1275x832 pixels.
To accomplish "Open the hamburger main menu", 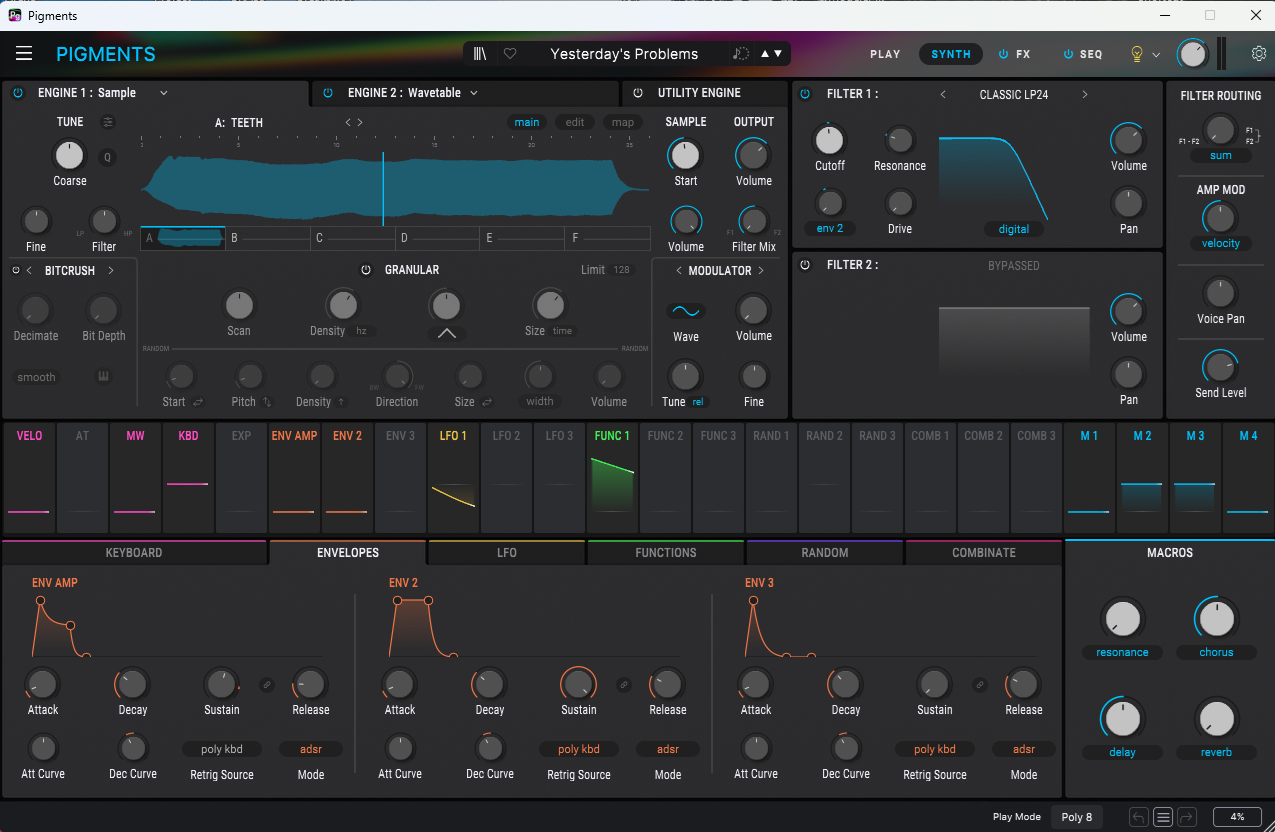I will (x=24, y=54).
